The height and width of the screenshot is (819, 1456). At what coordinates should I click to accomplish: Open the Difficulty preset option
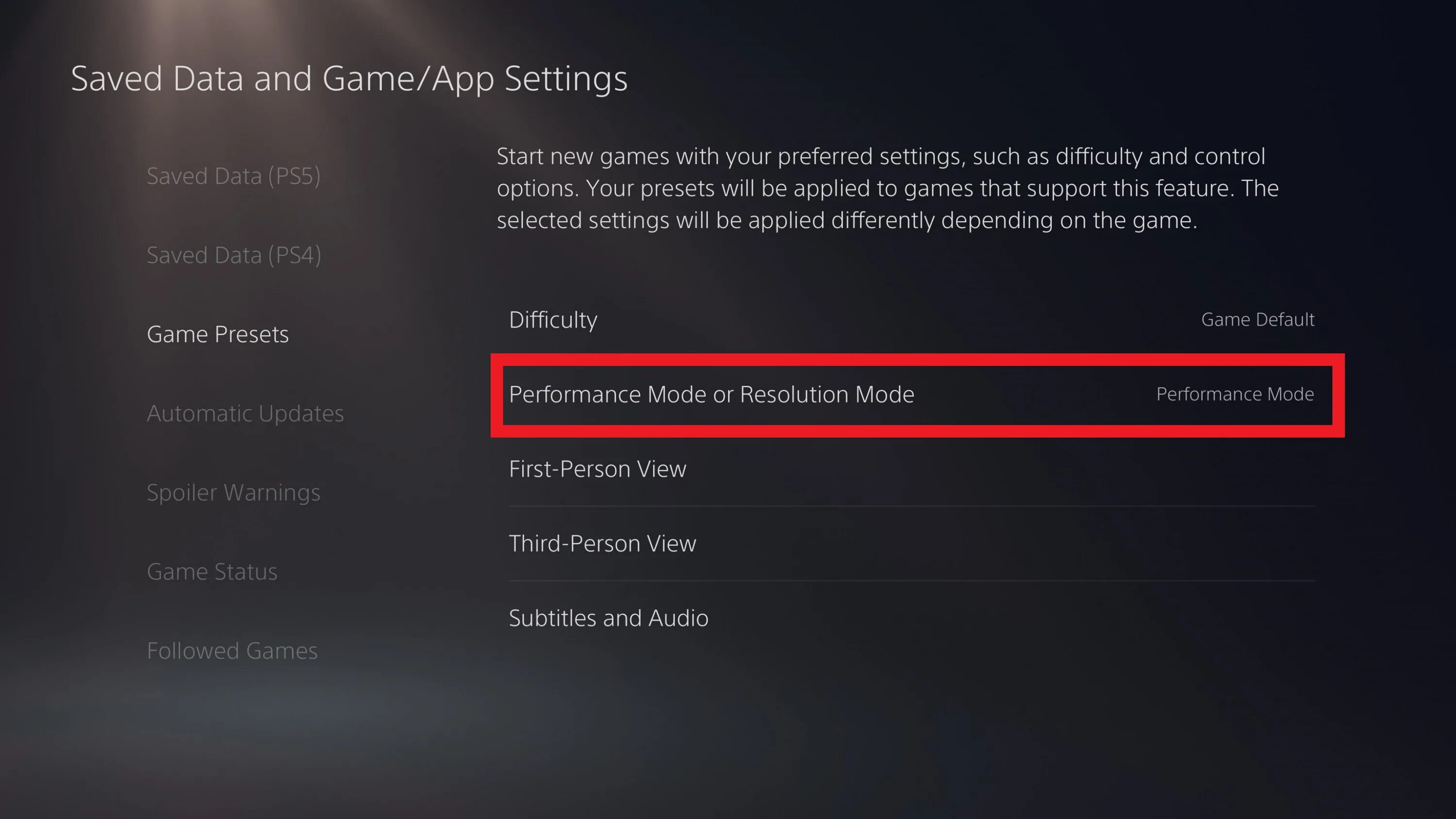coord(911,319)
